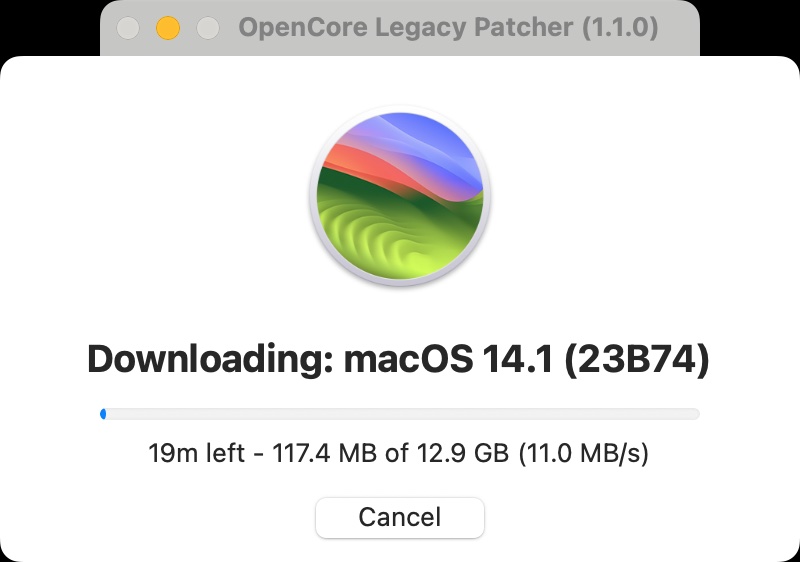The height and width of the screenshot is (562, 800).
Task: Click the middle of the download progress bar
Action: pyautogui.click(x=400, y=414)
